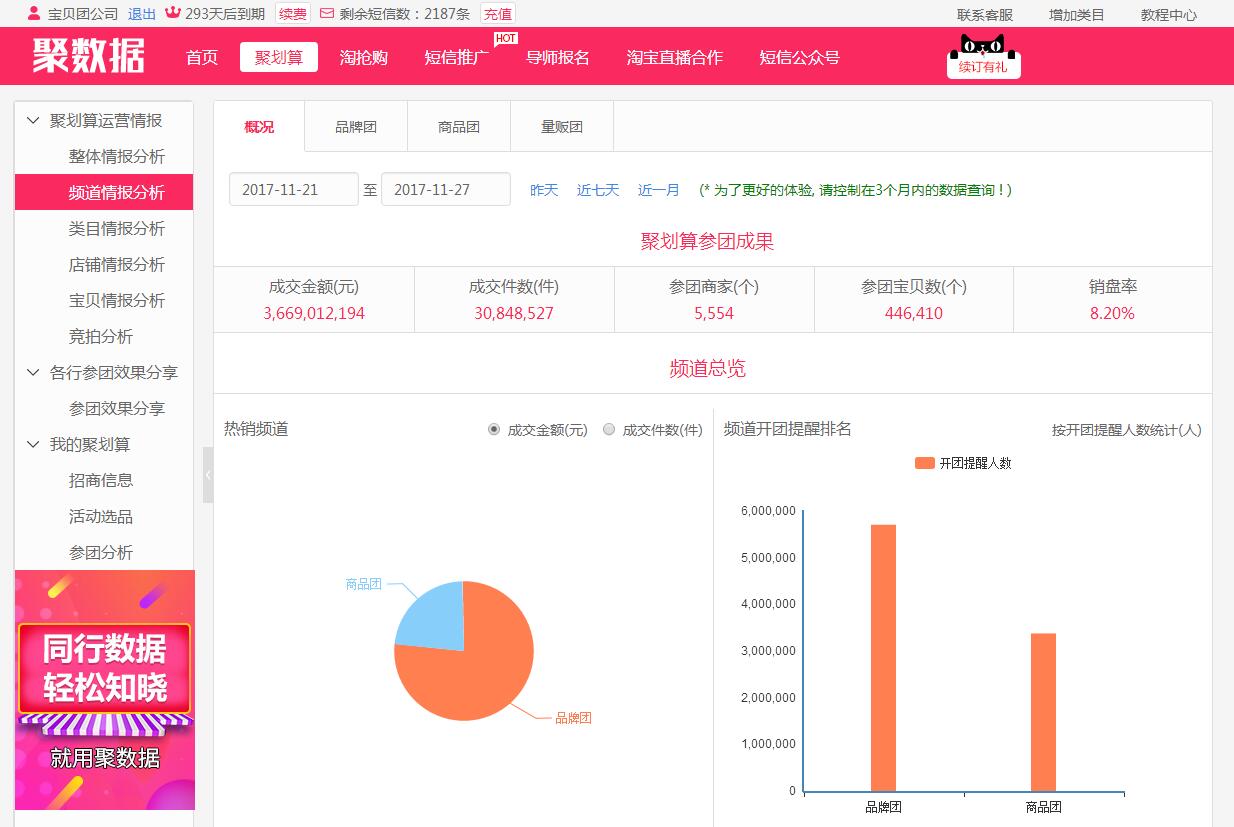Open 频道情报分析 in the sidebar
1234x827 pixels.
click(x=104, y=192)
